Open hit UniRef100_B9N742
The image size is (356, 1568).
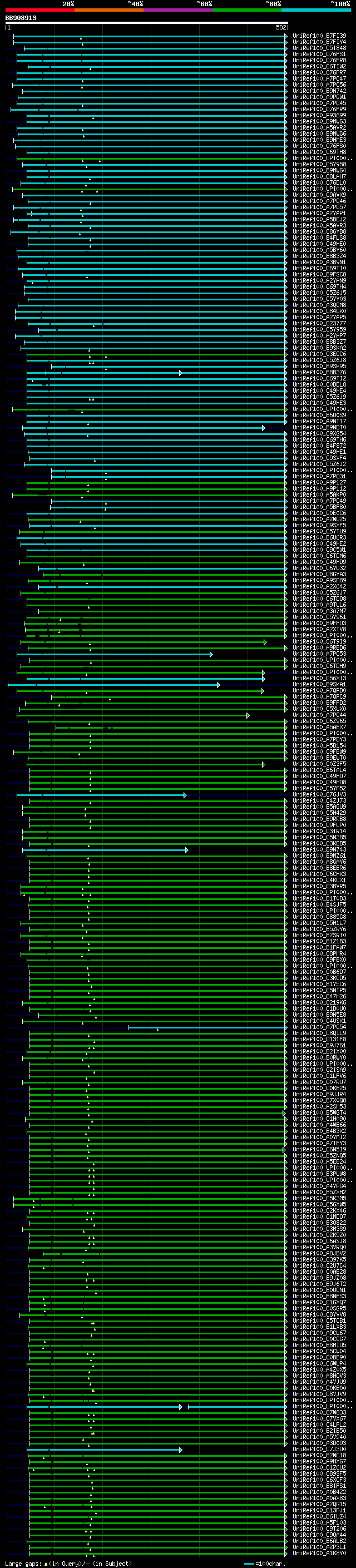(x=319, y=91)
